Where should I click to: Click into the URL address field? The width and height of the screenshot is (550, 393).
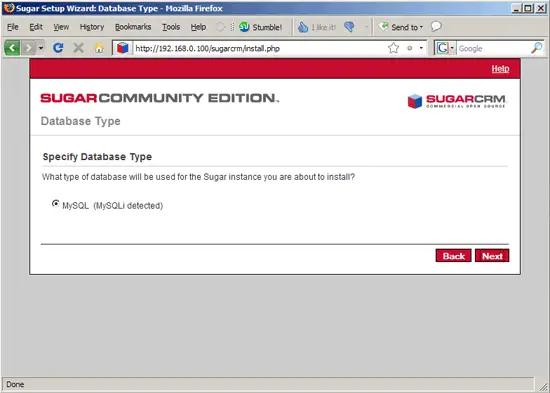pyautogui.click(x=260, y=48)
